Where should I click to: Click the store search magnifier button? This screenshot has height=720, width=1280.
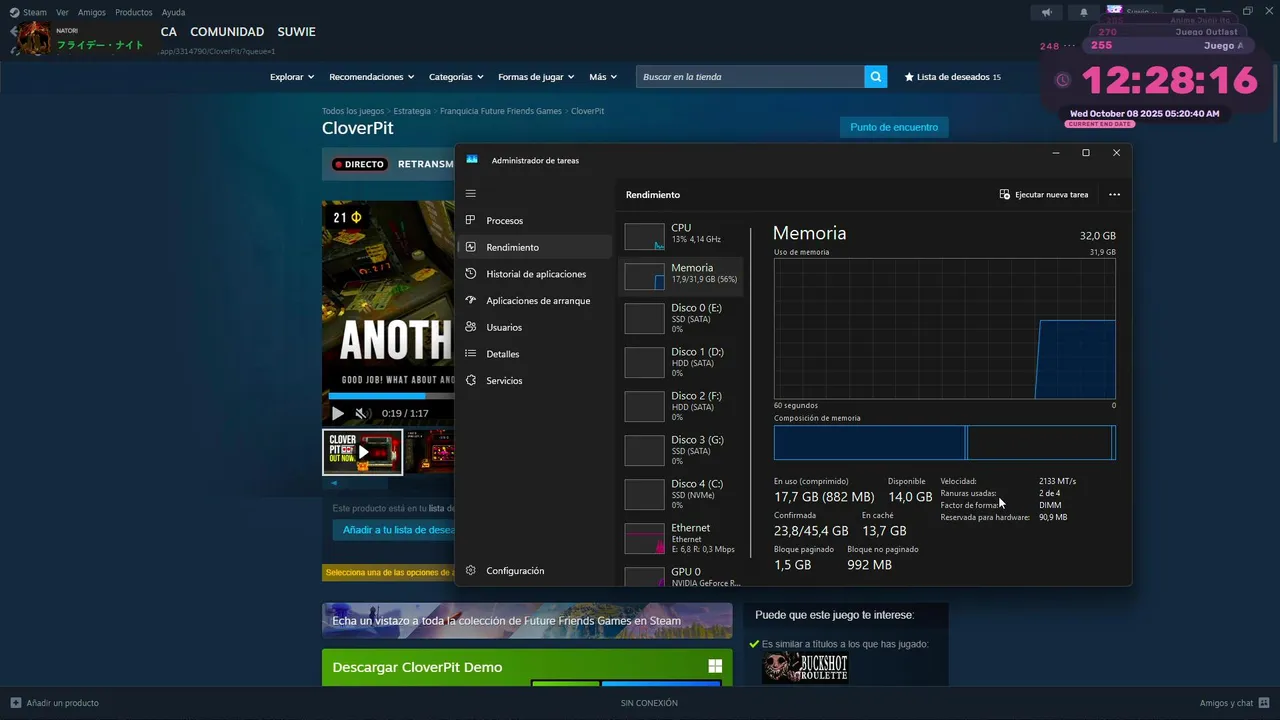click(876, 77)
